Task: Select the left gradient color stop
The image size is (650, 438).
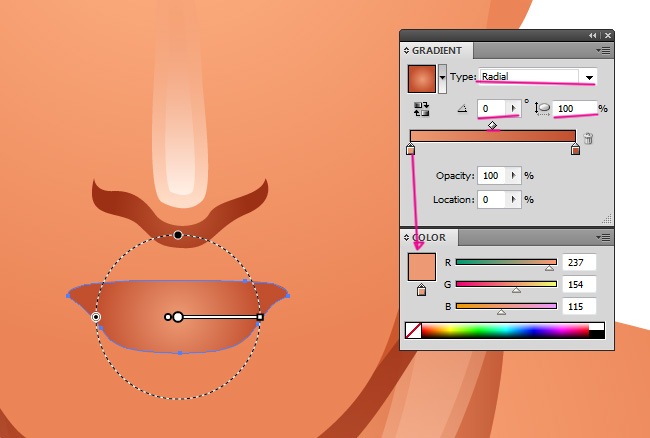Action: [x=410, y=149]
